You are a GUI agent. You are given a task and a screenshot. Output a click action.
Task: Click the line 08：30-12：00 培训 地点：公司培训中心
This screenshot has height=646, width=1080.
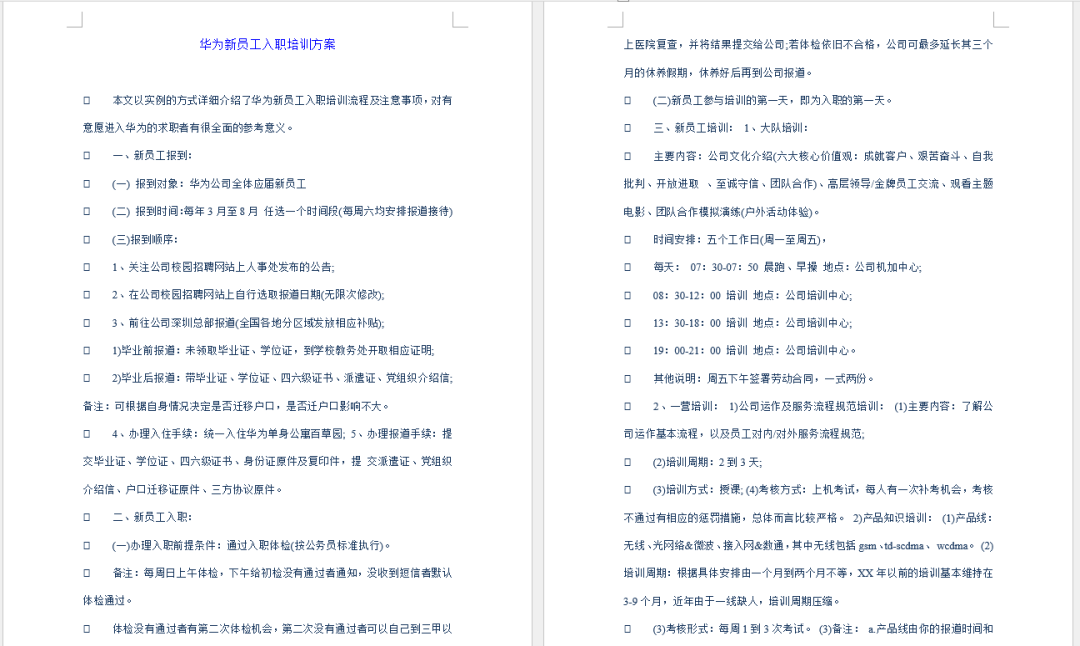(750, 296)
